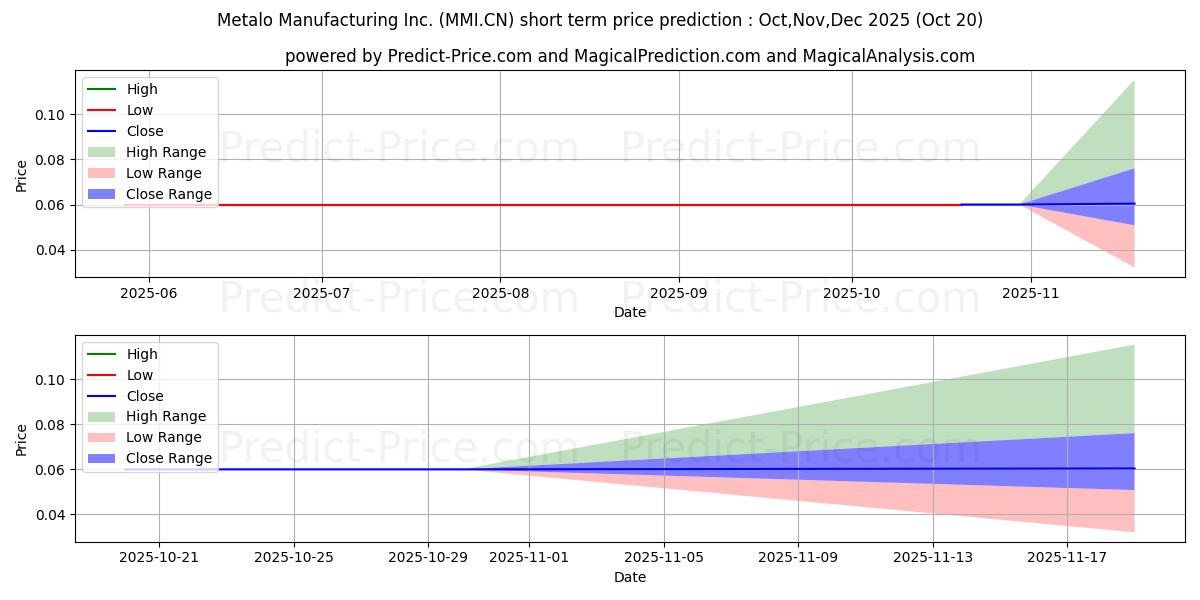
Task: Click the Close Range swatch in bottom legend
Action: click(x=102, y=458)
